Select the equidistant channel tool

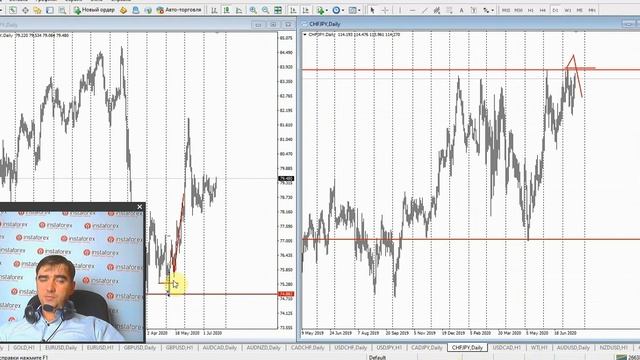(x=437, y=10)
